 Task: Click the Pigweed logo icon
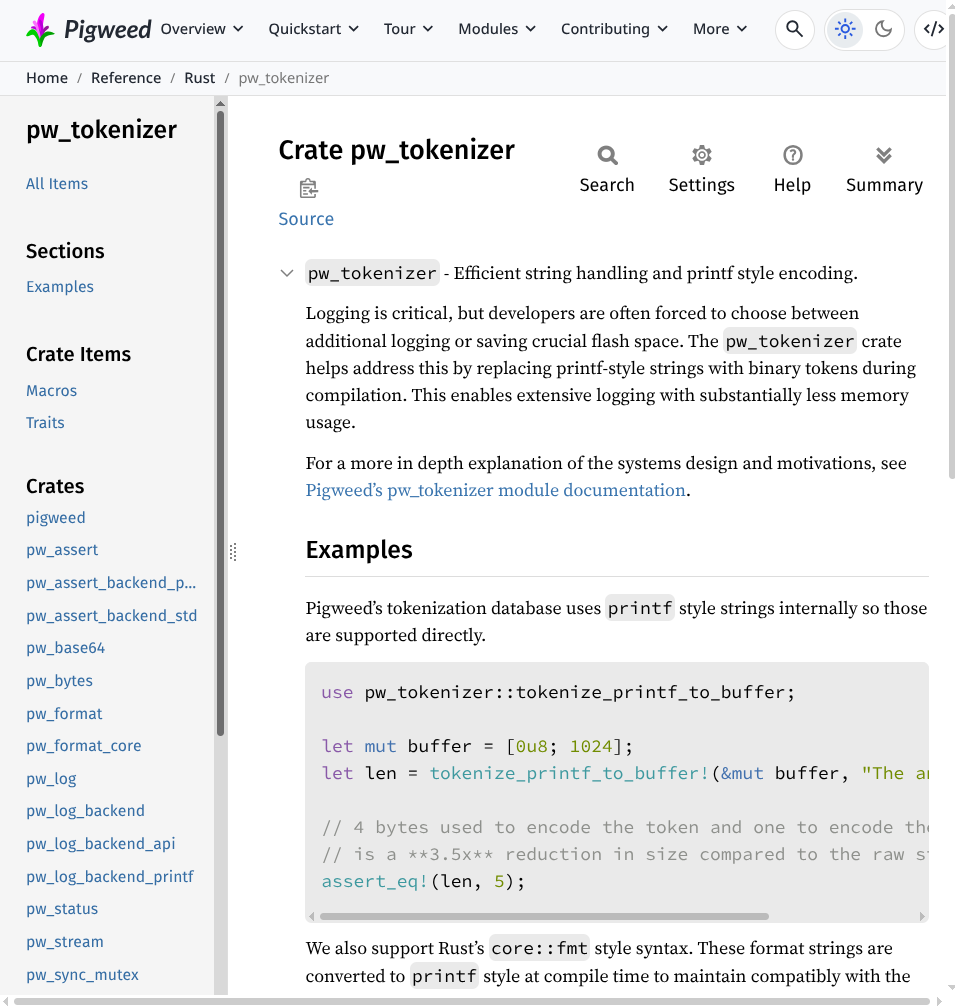40,30
